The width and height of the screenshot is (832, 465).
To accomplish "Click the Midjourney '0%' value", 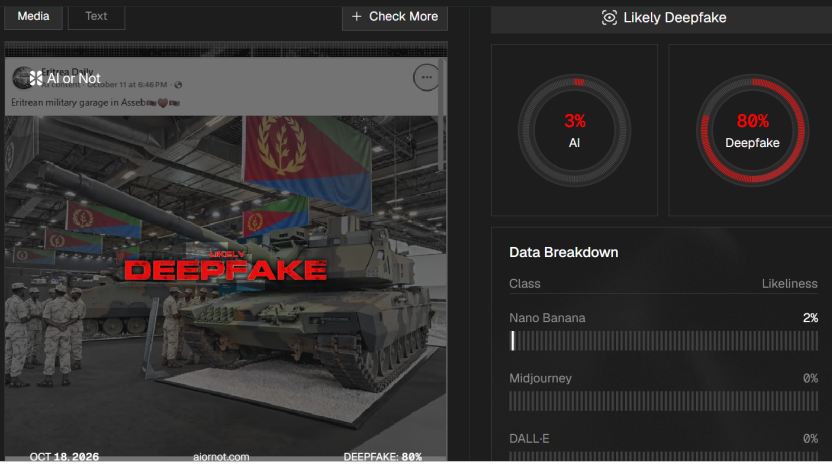I will [810, 378].
